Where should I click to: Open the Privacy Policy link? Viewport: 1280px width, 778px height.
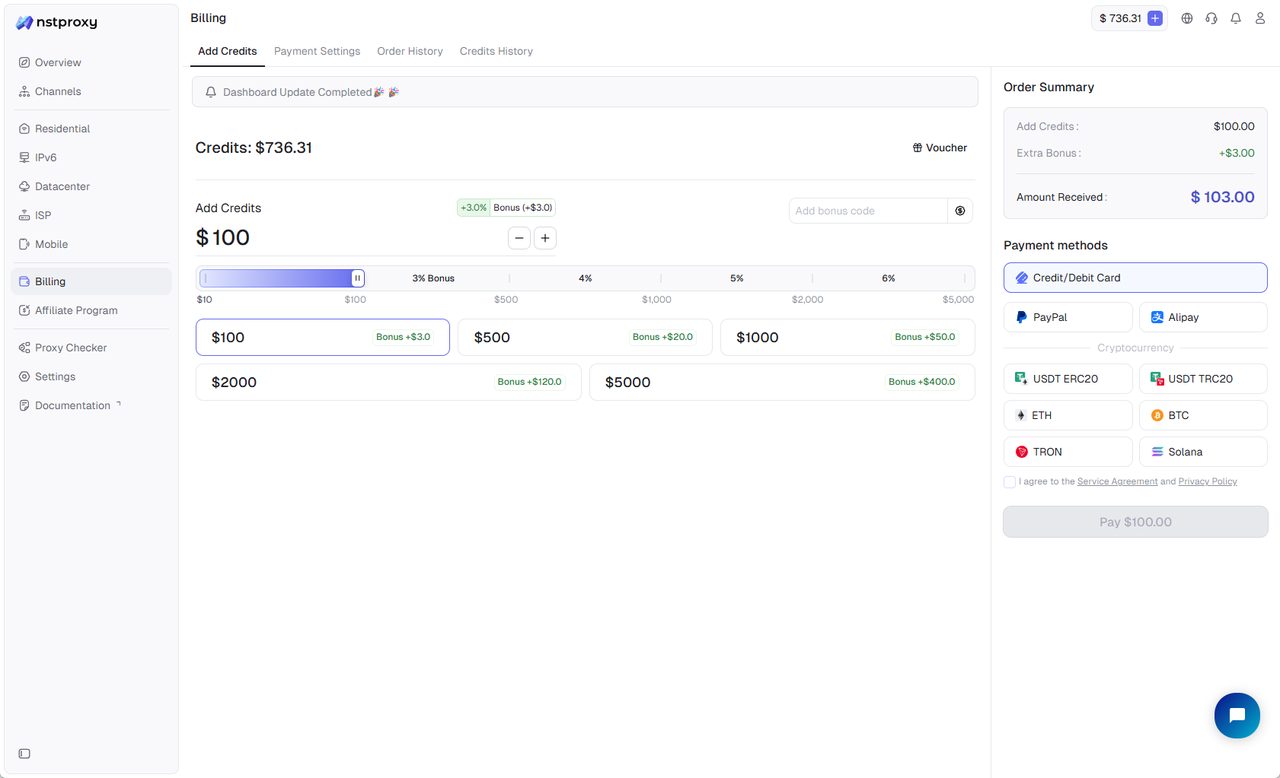pos(1207,481)
